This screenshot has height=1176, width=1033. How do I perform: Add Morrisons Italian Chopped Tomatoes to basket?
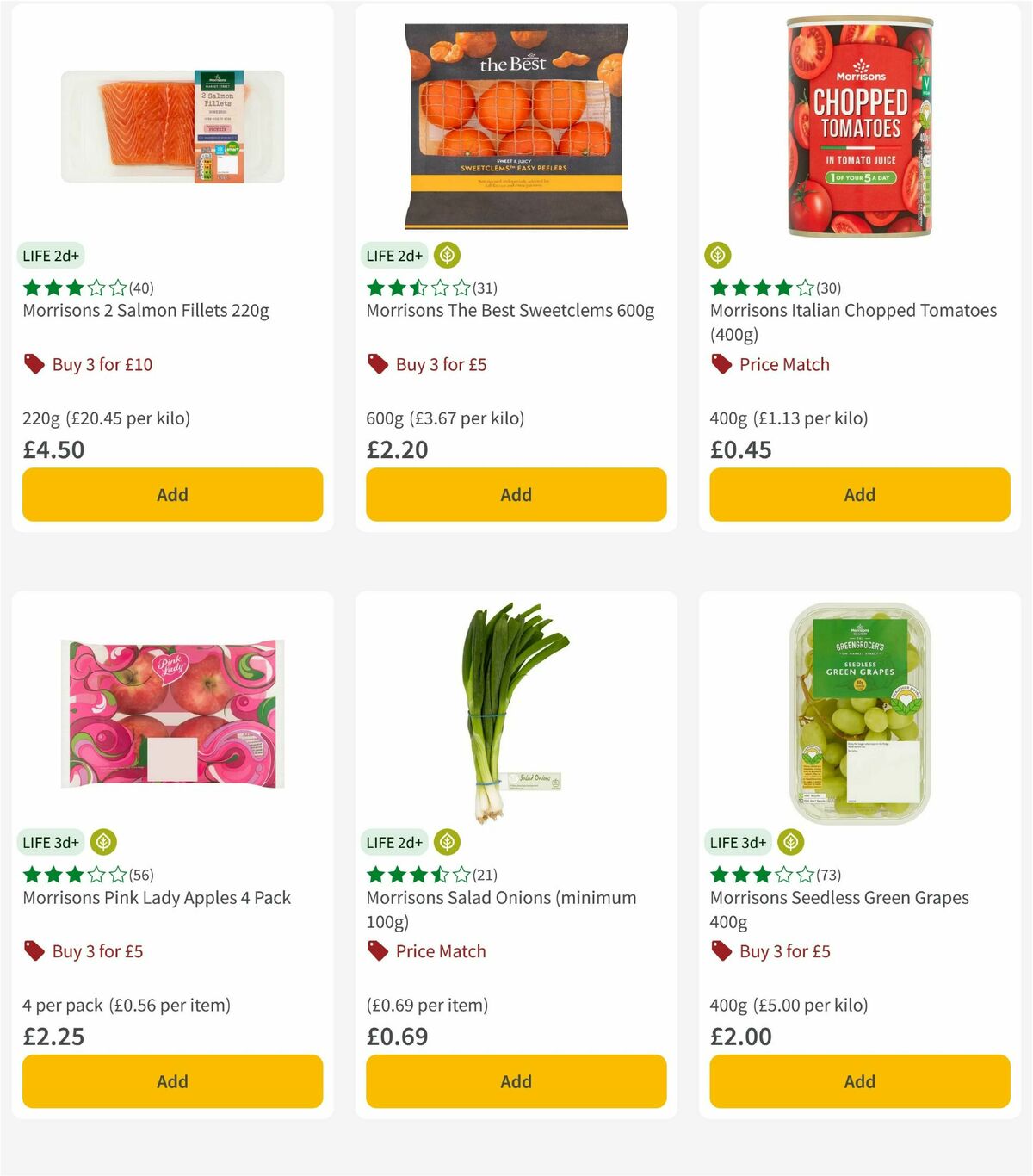[859, 494]
